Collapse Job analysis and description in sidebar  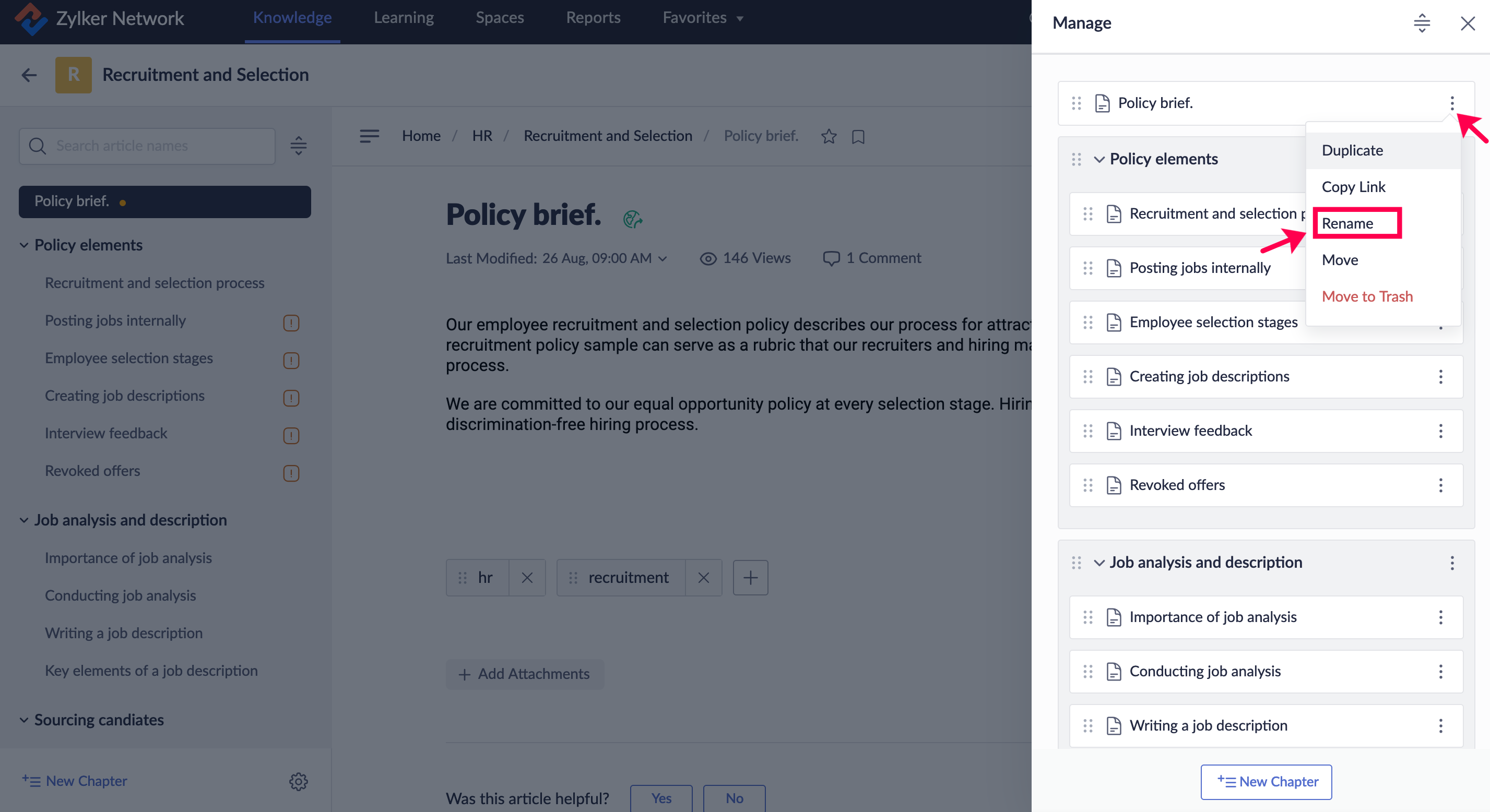23,520
